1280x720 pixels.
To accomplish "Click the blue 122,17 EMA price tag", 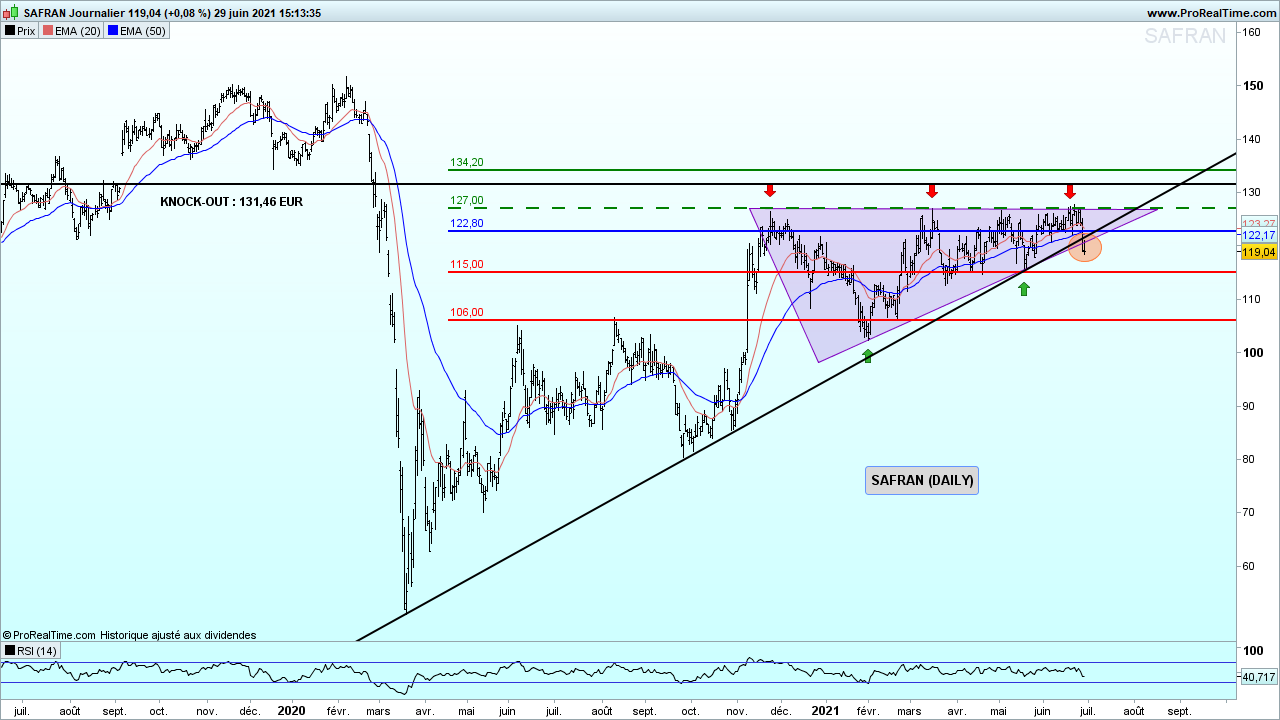I will 1259,235.
